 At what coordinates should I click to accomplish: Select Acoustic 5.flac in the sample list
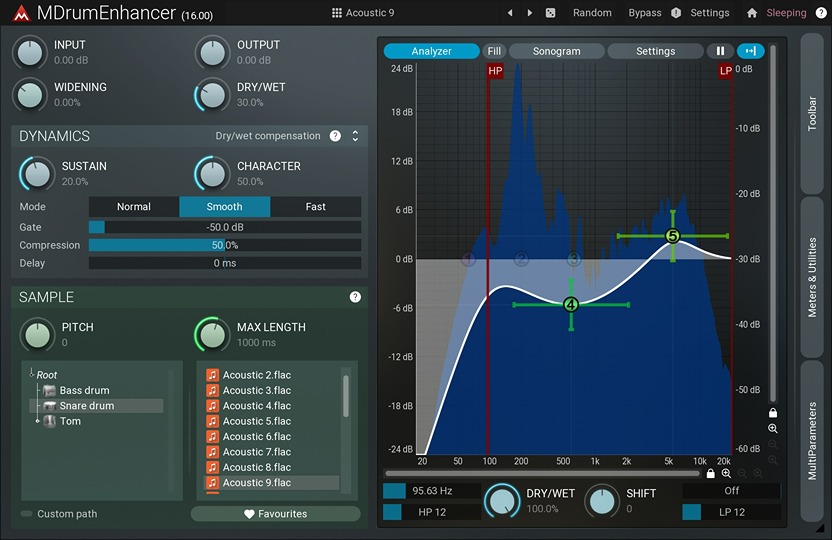pyautogui.click(x=256, y=421)
